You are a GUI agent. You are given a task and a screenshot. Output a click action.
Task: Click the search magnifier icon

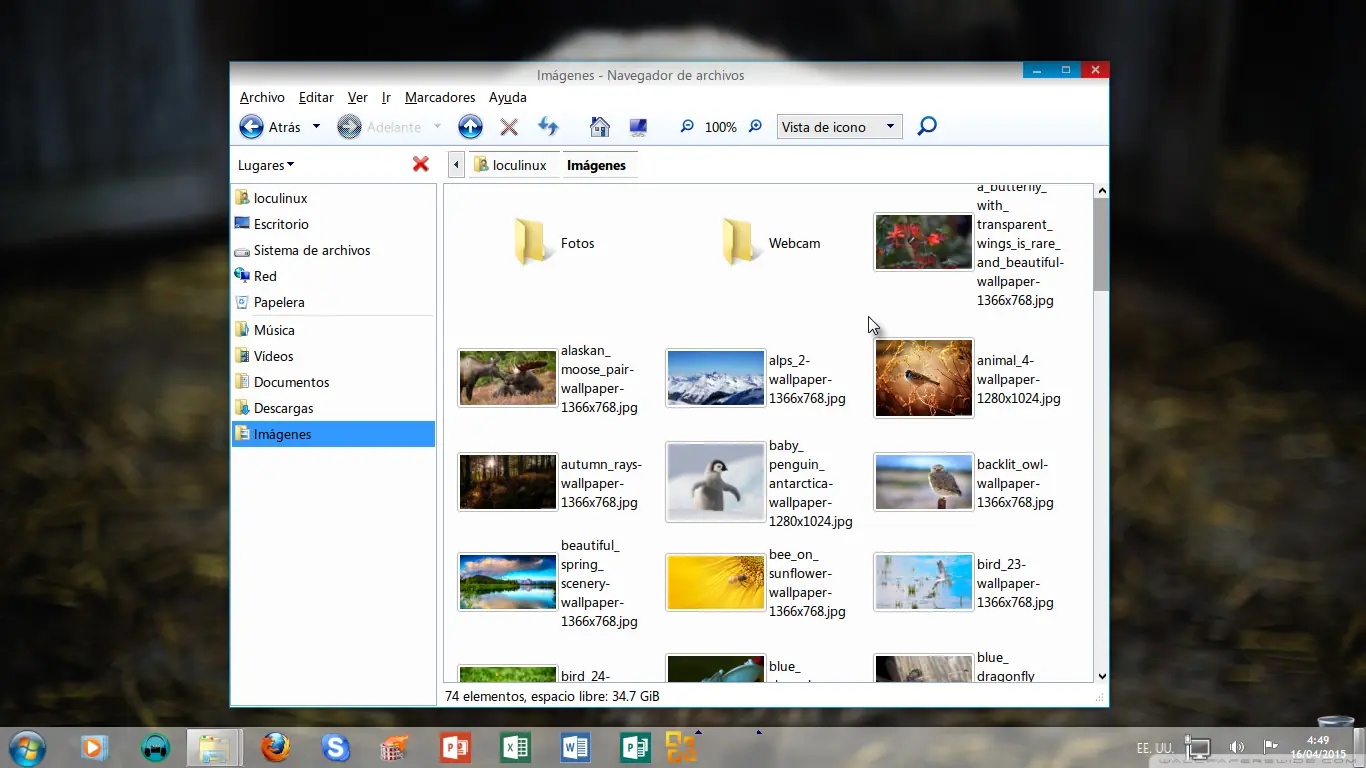point(927,127)
